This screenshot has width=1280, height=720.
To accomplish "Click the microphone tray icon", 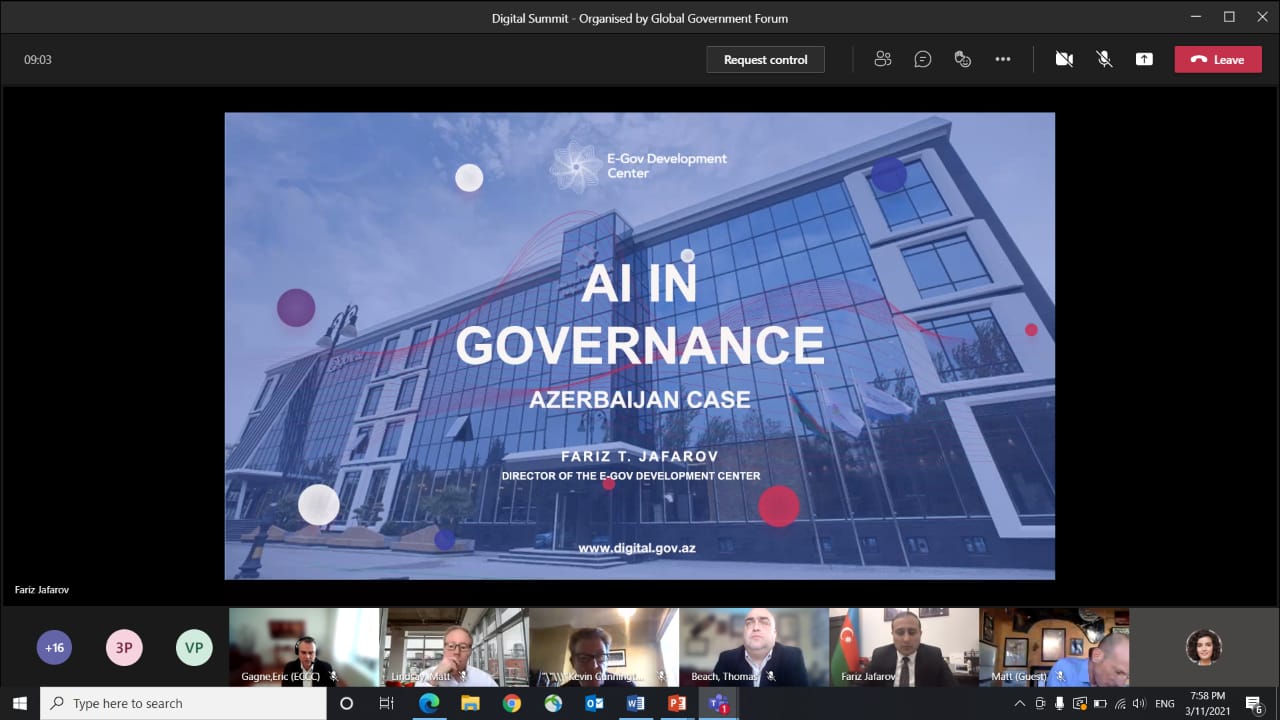I will click(x=1060, y=703).
